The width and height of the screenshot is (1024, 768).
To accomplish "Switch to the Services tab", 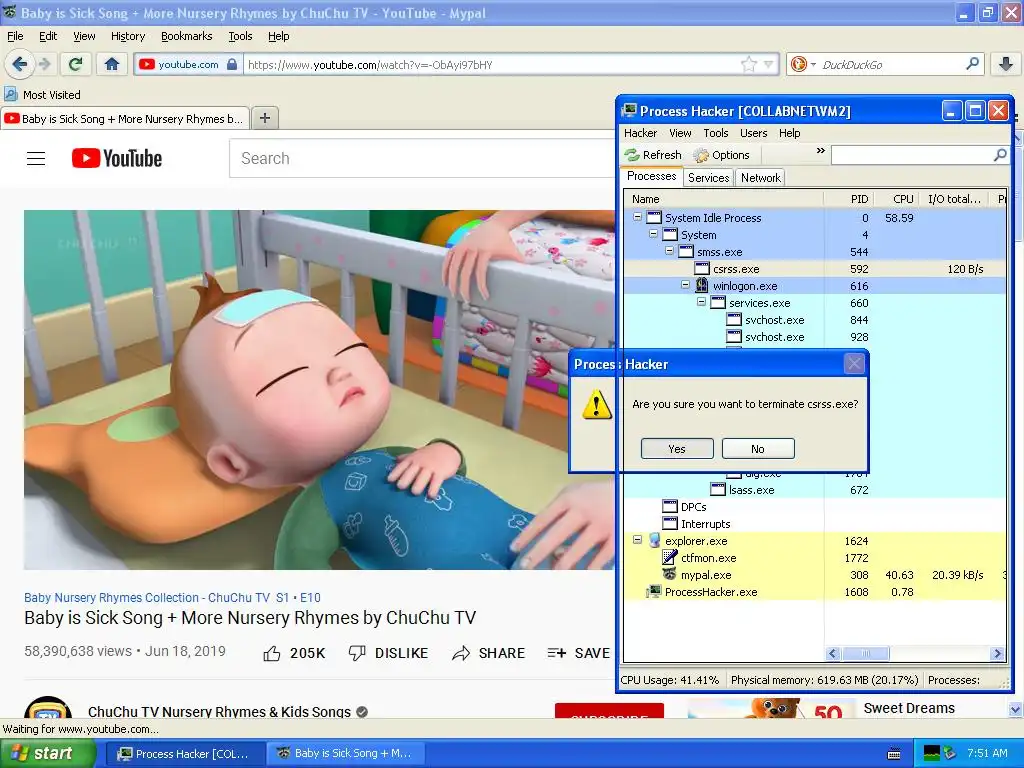I will 709,178.
